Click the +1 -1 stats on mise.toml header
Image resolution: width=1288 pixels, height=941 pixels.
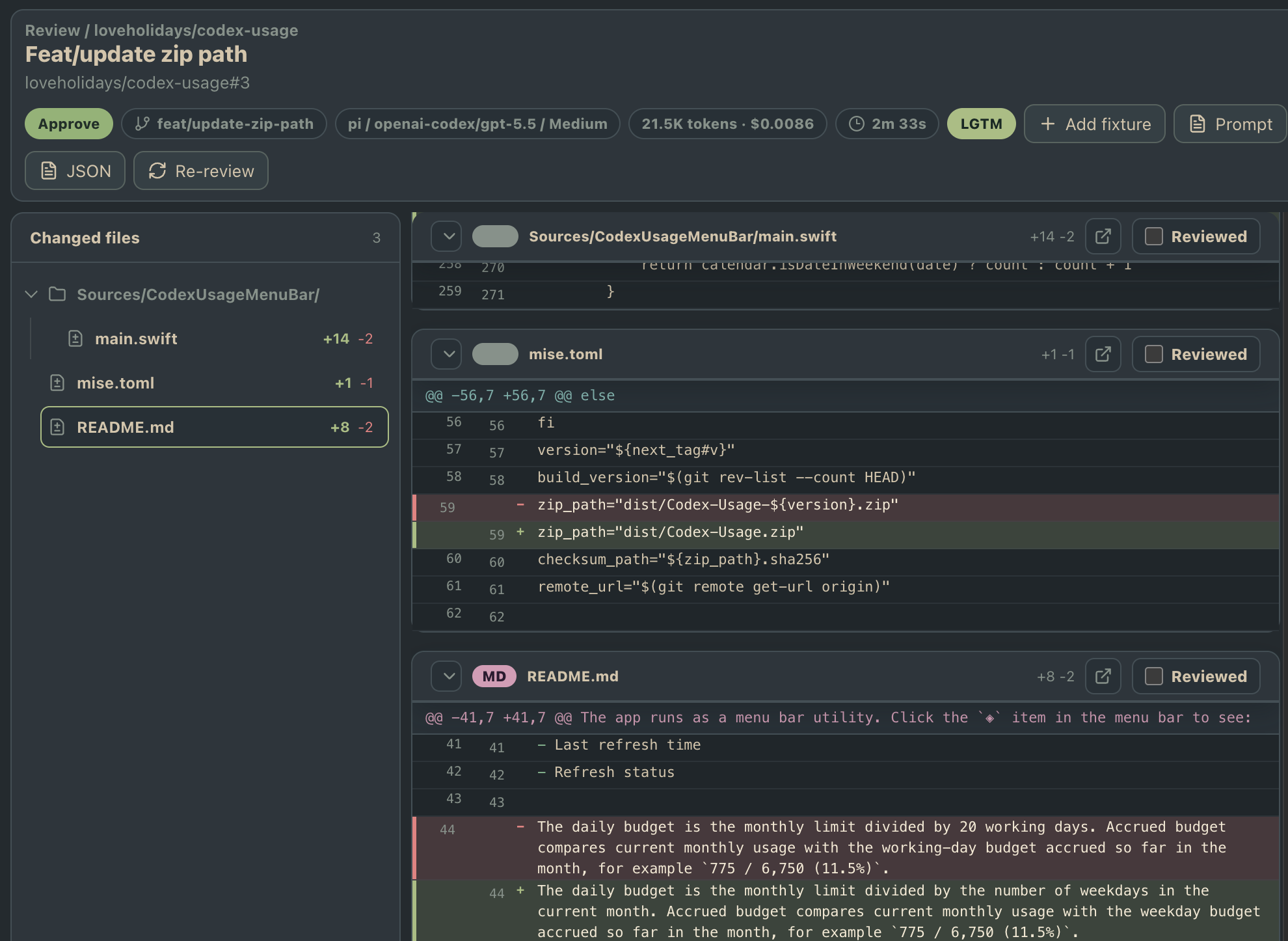[x=1058, y=354]
